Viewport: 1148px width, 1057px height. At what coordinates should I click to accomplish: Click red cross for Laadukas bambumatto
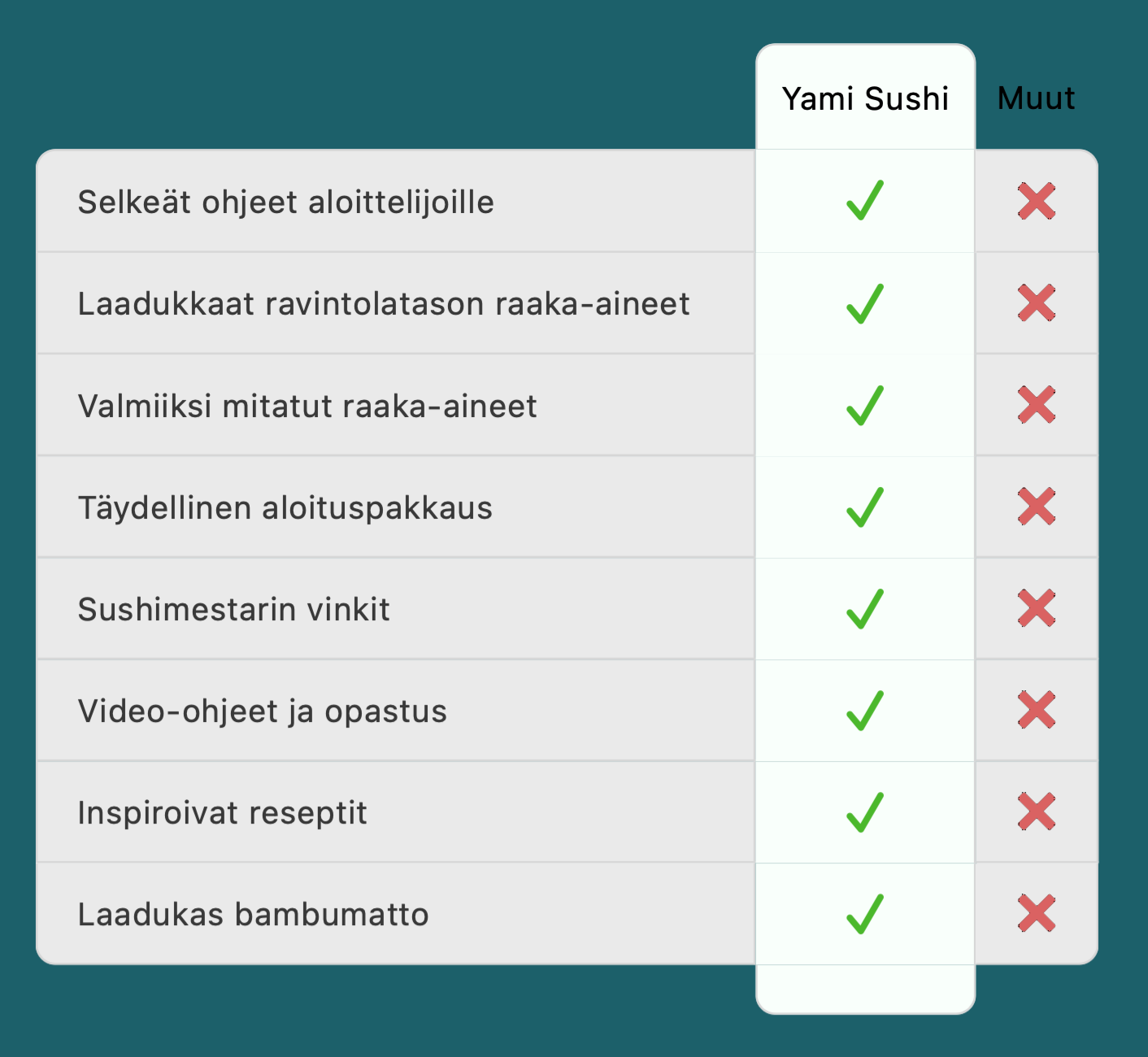pyautogui.click(x=1037, y=913)
